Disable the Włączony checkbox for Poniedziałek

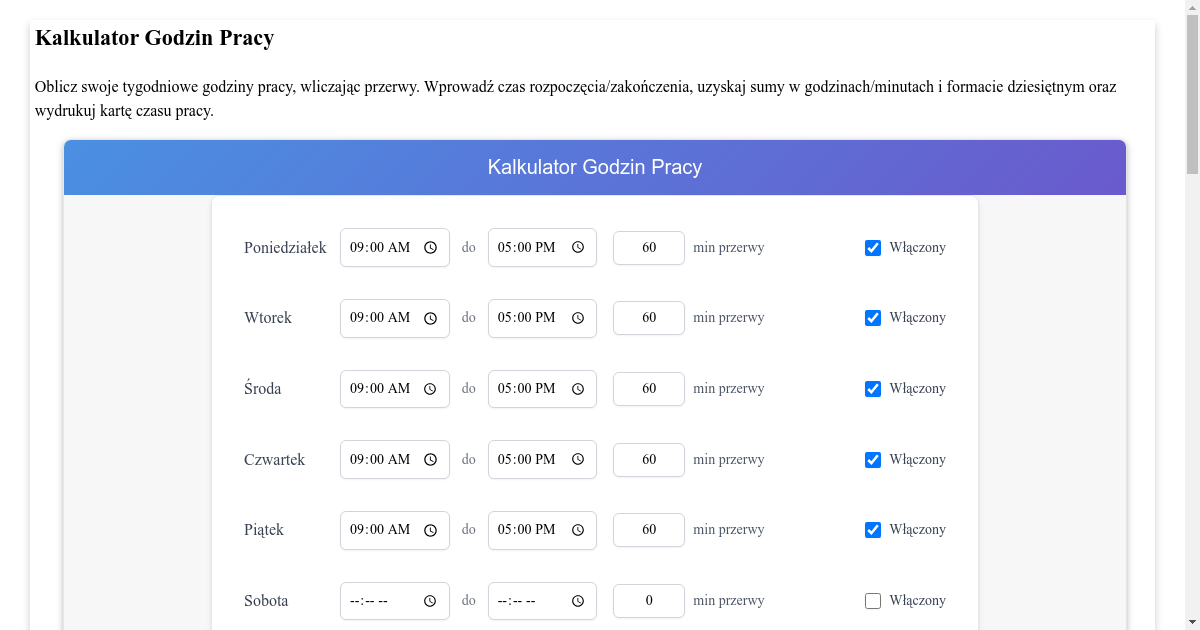click(873, 247)
